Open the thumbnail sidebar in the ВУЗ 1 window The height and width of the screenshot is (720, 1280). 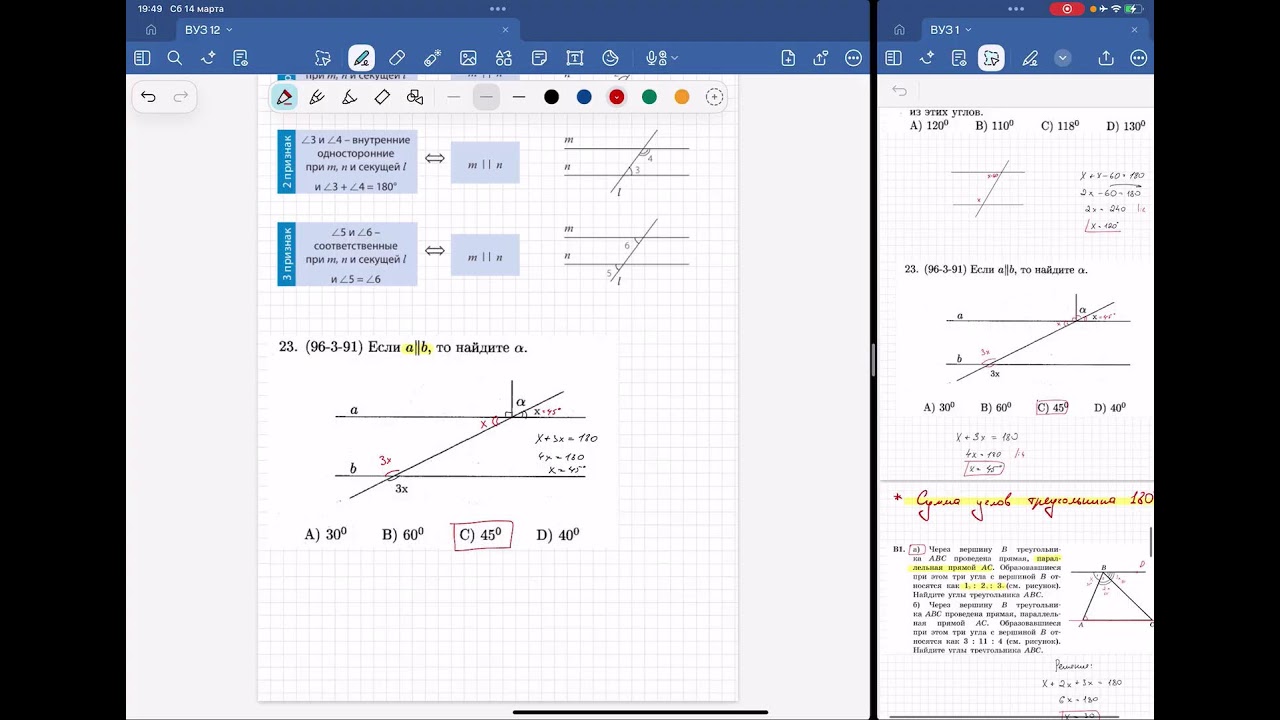pos(893,58)
